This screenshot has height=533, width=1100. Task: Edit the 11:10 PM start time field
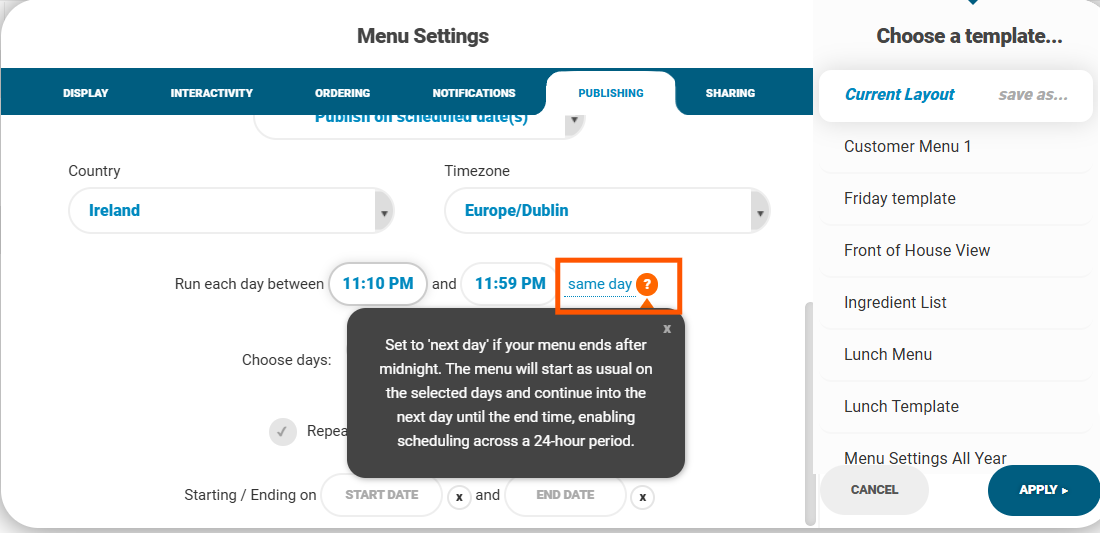coord(378,284)
